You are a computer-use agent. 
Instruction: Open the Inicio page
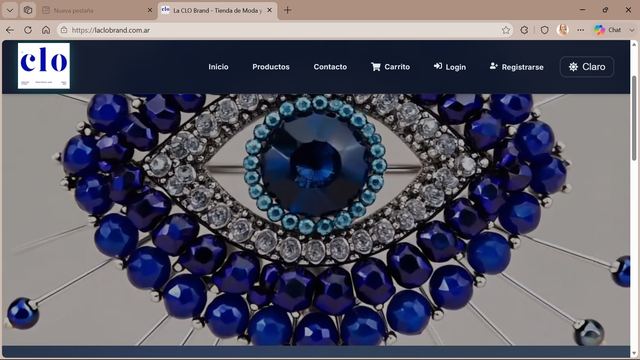coord(218,67)
